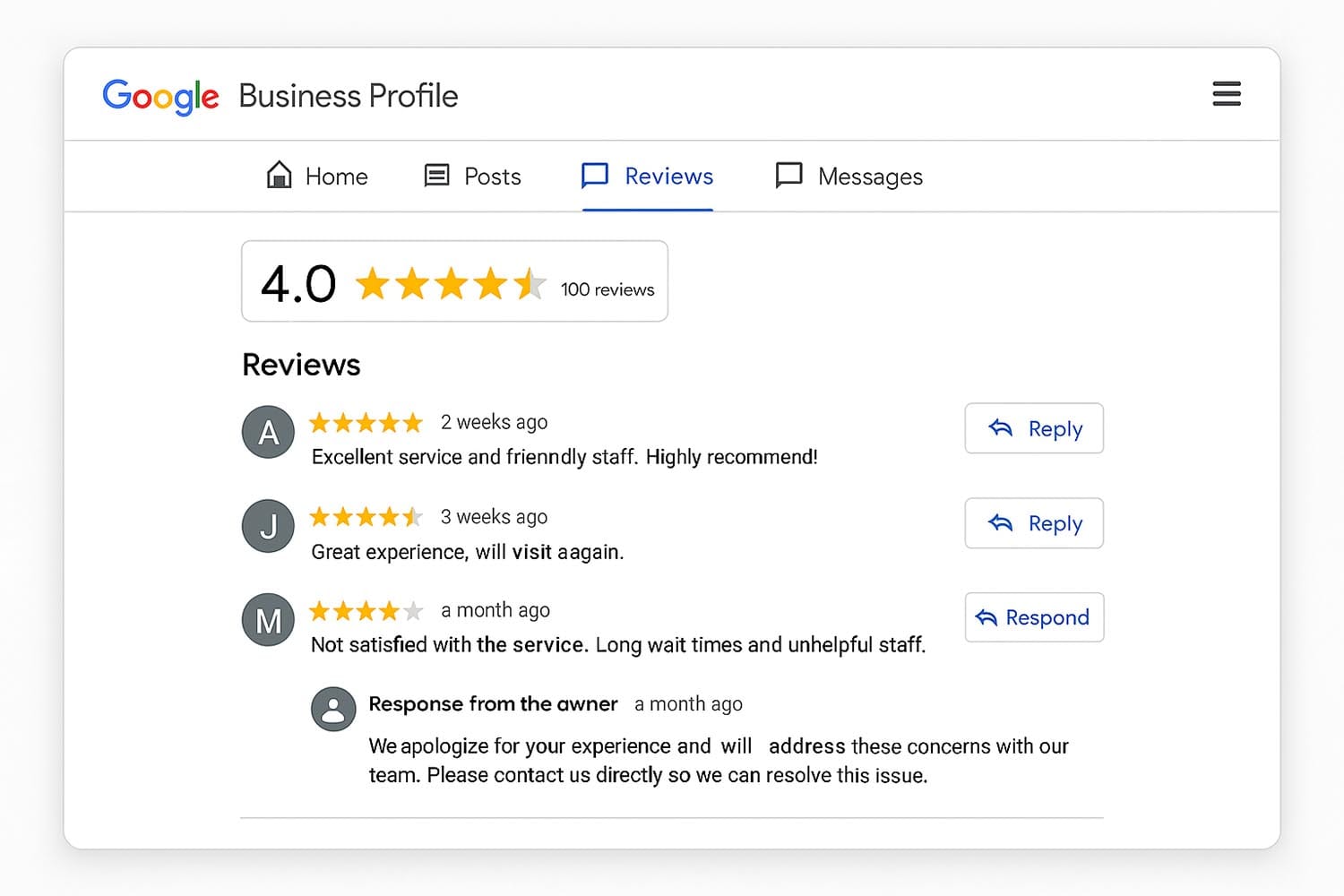The width and height of the screenshot is (1344, 896).
Task: Open the 100 reviews link
Action: (607, 289)
